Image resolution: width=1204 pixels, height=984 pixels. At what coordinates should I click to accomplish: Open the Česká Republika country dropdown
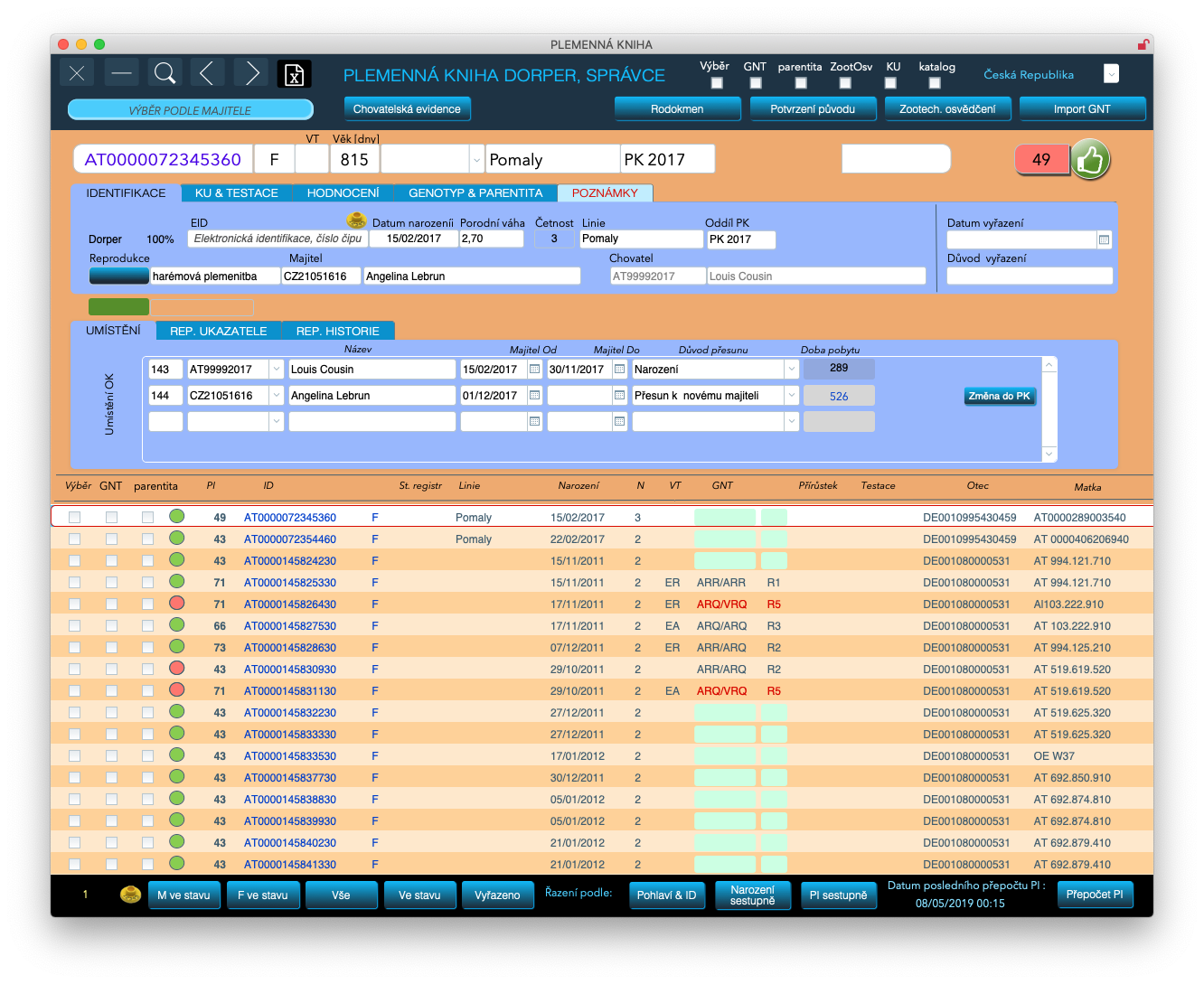[x=1111, y=74]
